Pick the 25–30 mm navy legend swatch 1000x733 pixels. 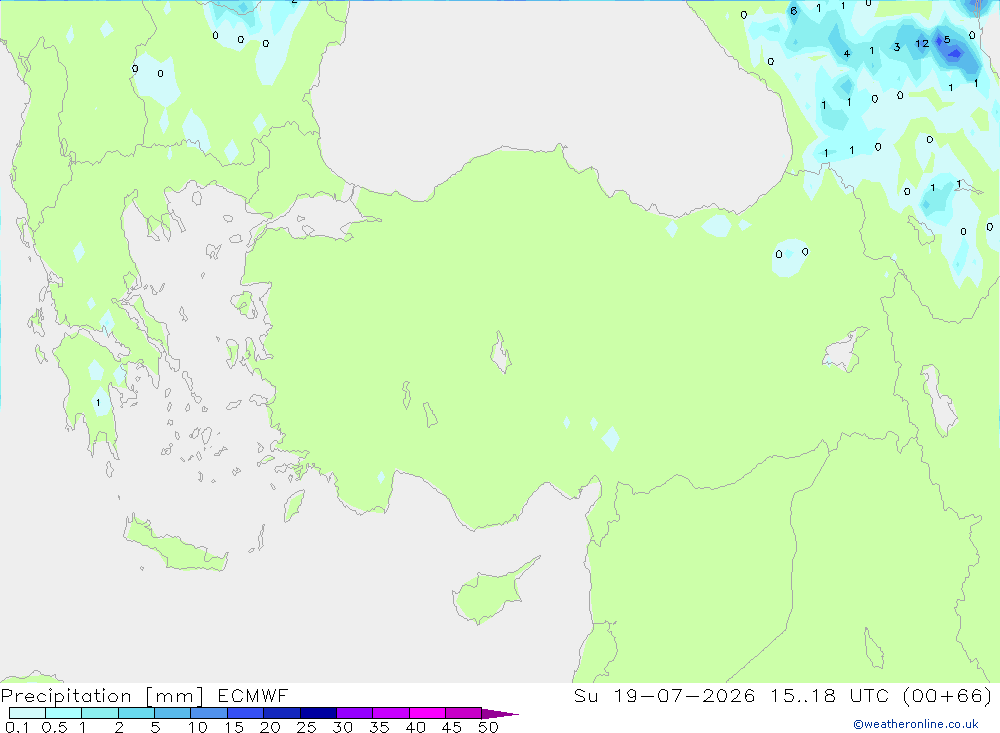pyautogui.click(x=318, y=713)
